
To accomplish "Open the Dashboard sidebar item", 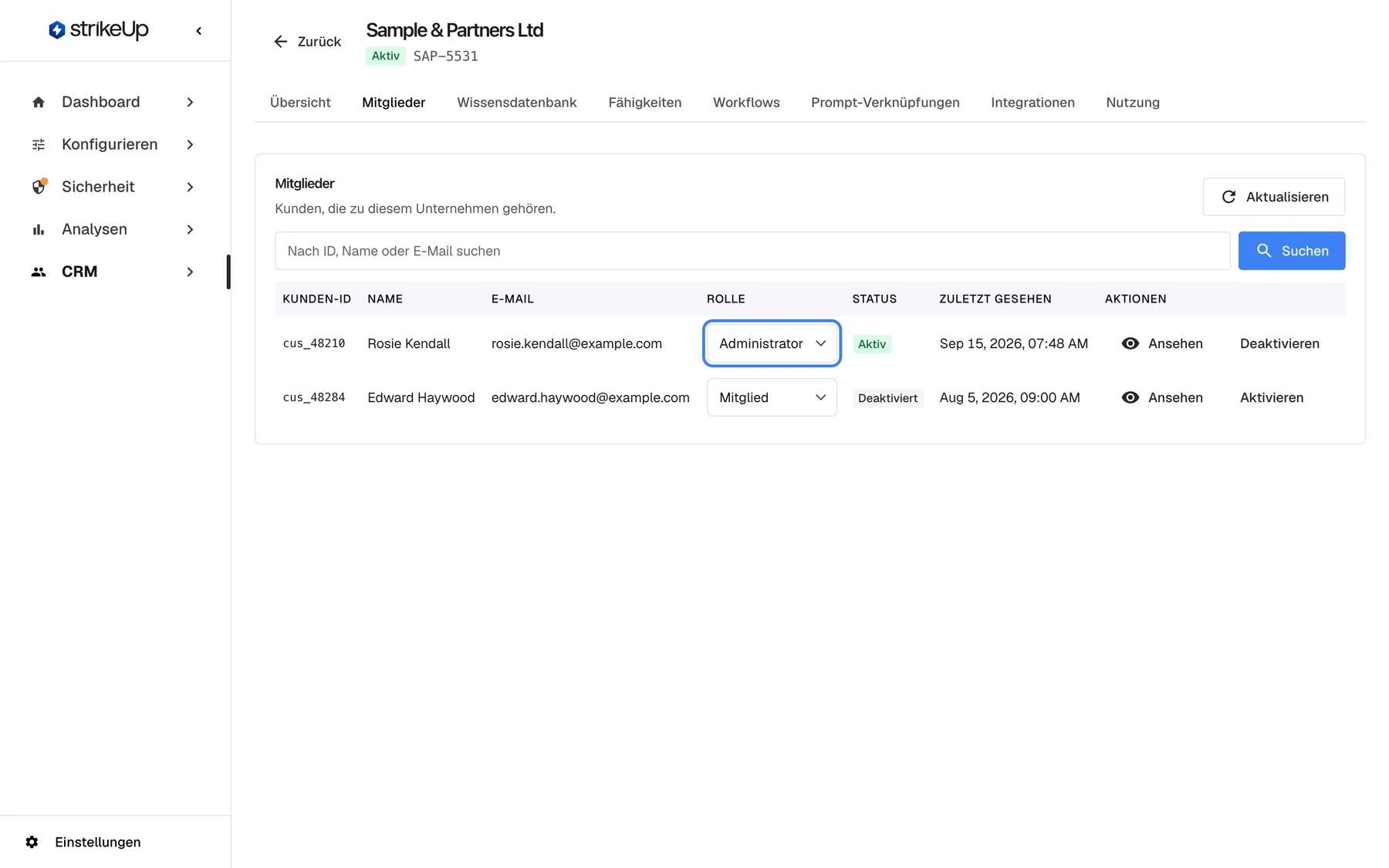I will (114, 102).
